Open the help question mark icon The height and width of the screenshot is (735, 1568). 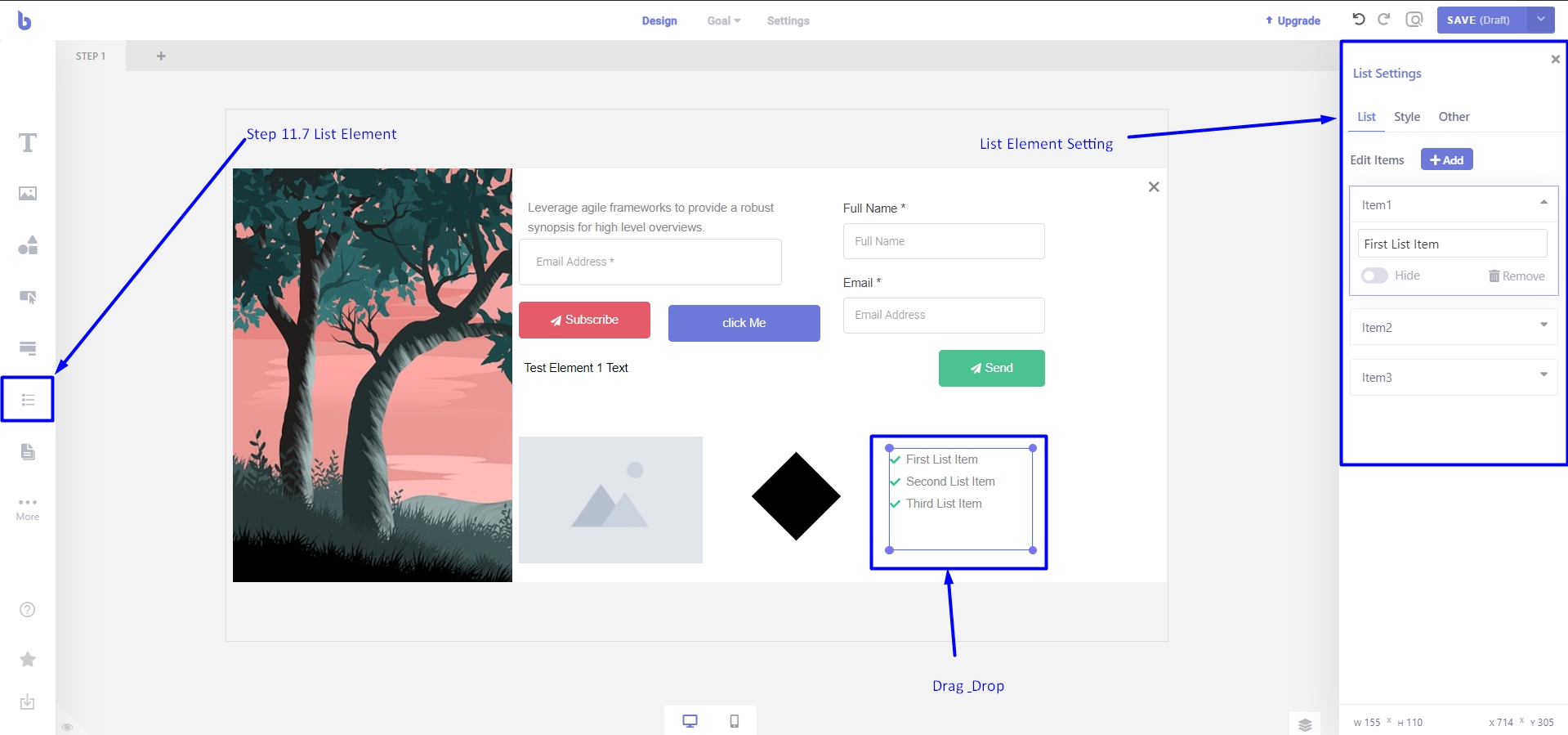(x=28, y=610)
